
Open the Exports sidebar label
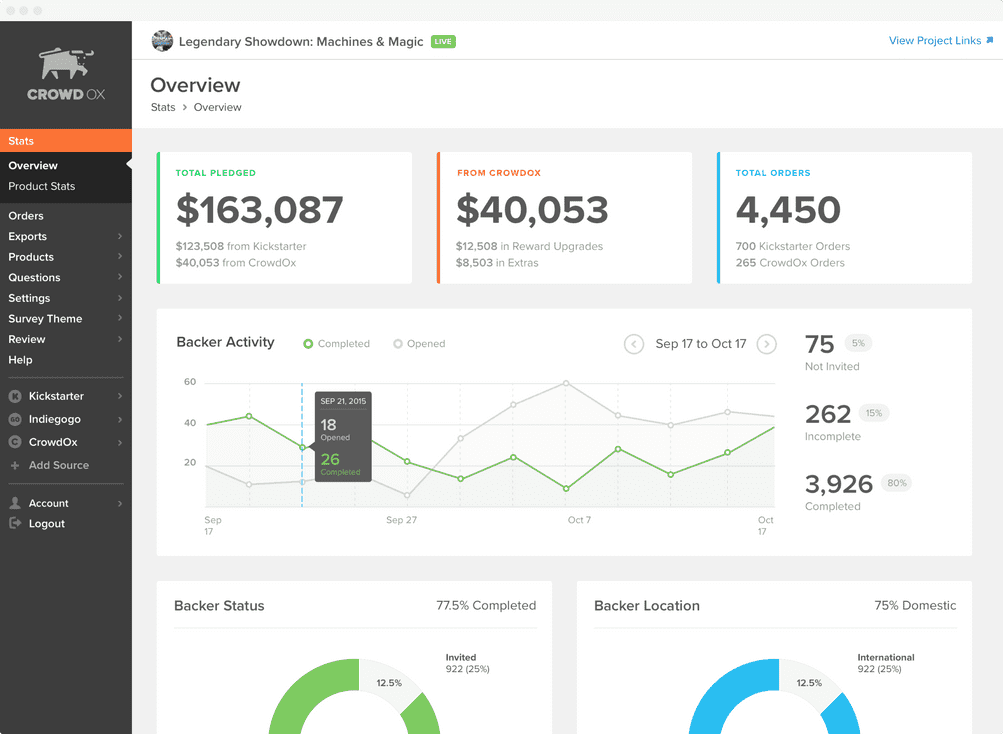point(28,236)
